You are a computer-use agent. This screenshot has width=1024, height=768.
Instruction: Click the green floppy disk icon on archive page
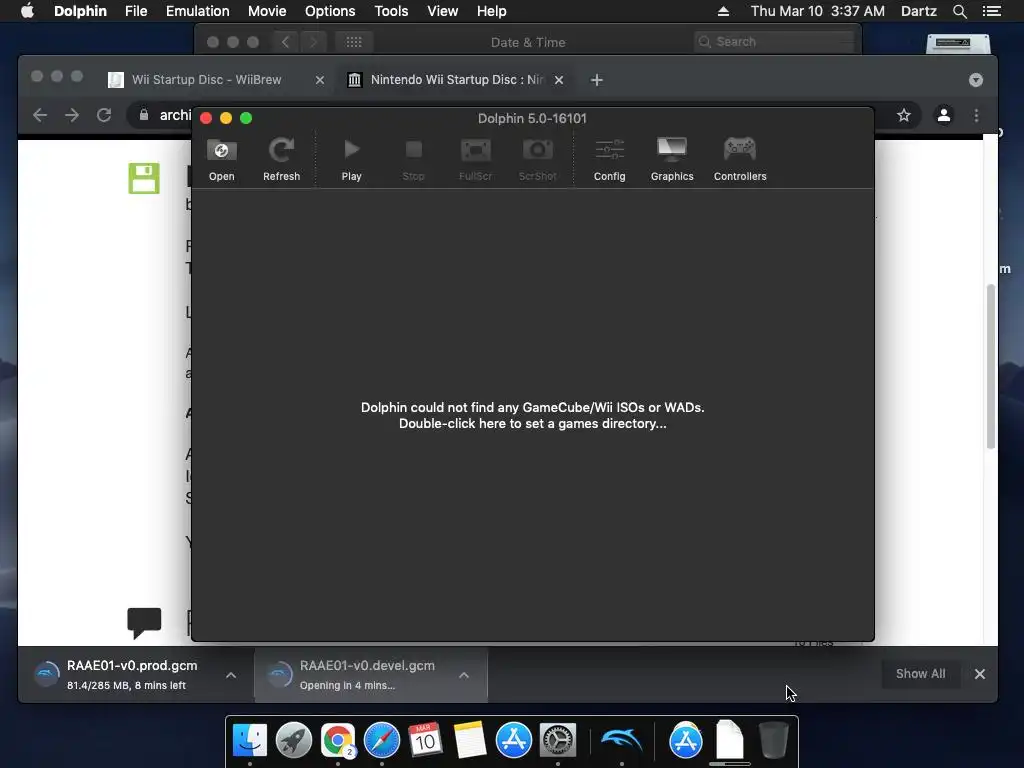coord(144,178)
